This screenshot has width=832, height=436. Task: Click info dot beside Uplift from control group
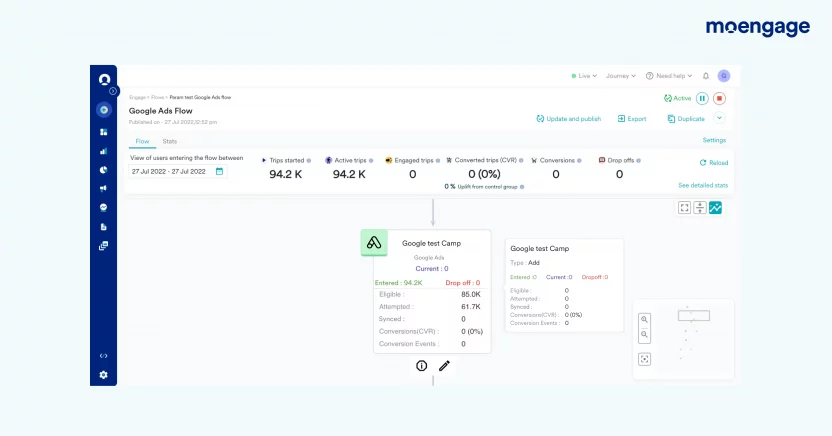(522, 187)
